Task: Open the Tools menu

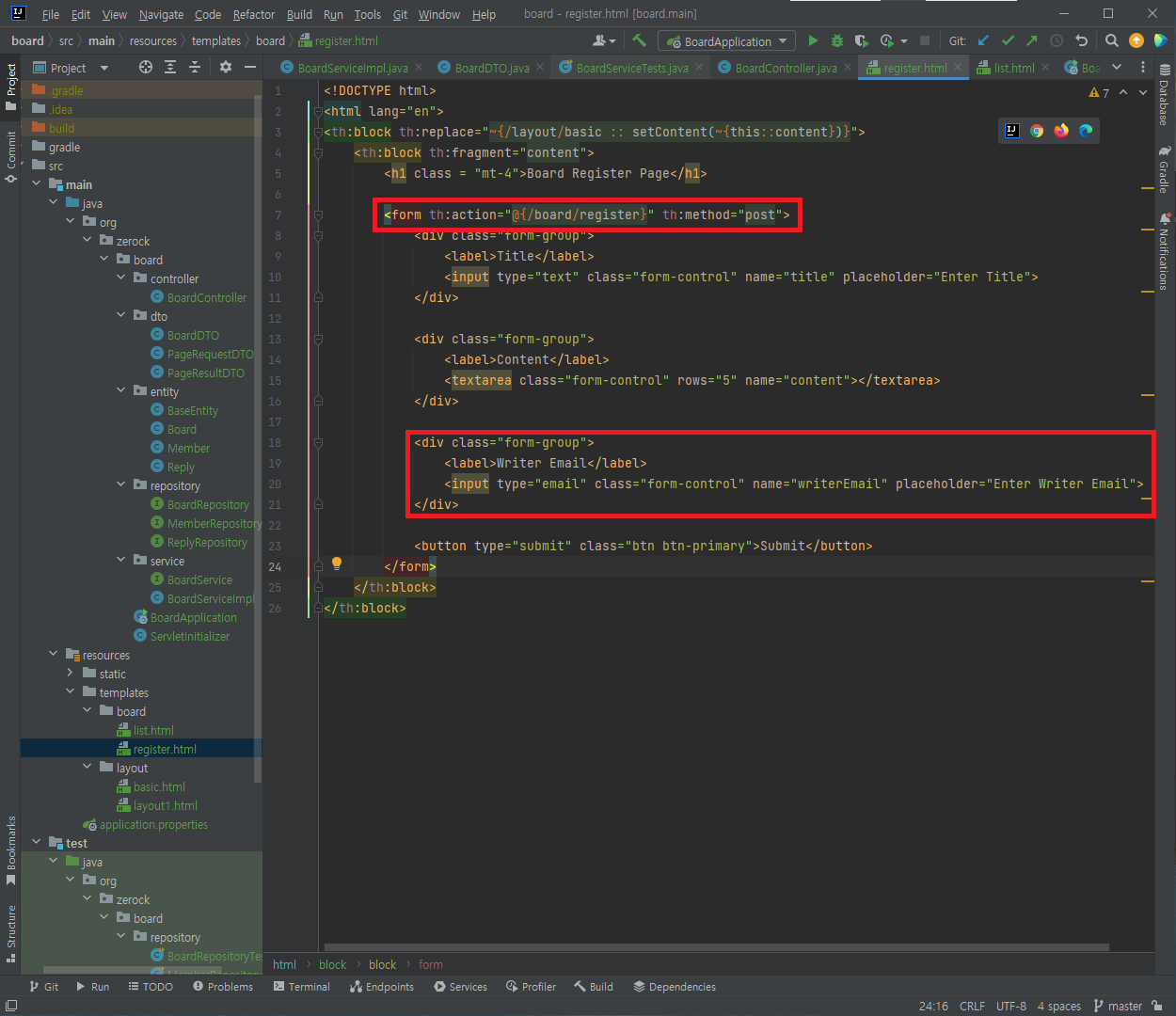Action: tap(367, 14)
